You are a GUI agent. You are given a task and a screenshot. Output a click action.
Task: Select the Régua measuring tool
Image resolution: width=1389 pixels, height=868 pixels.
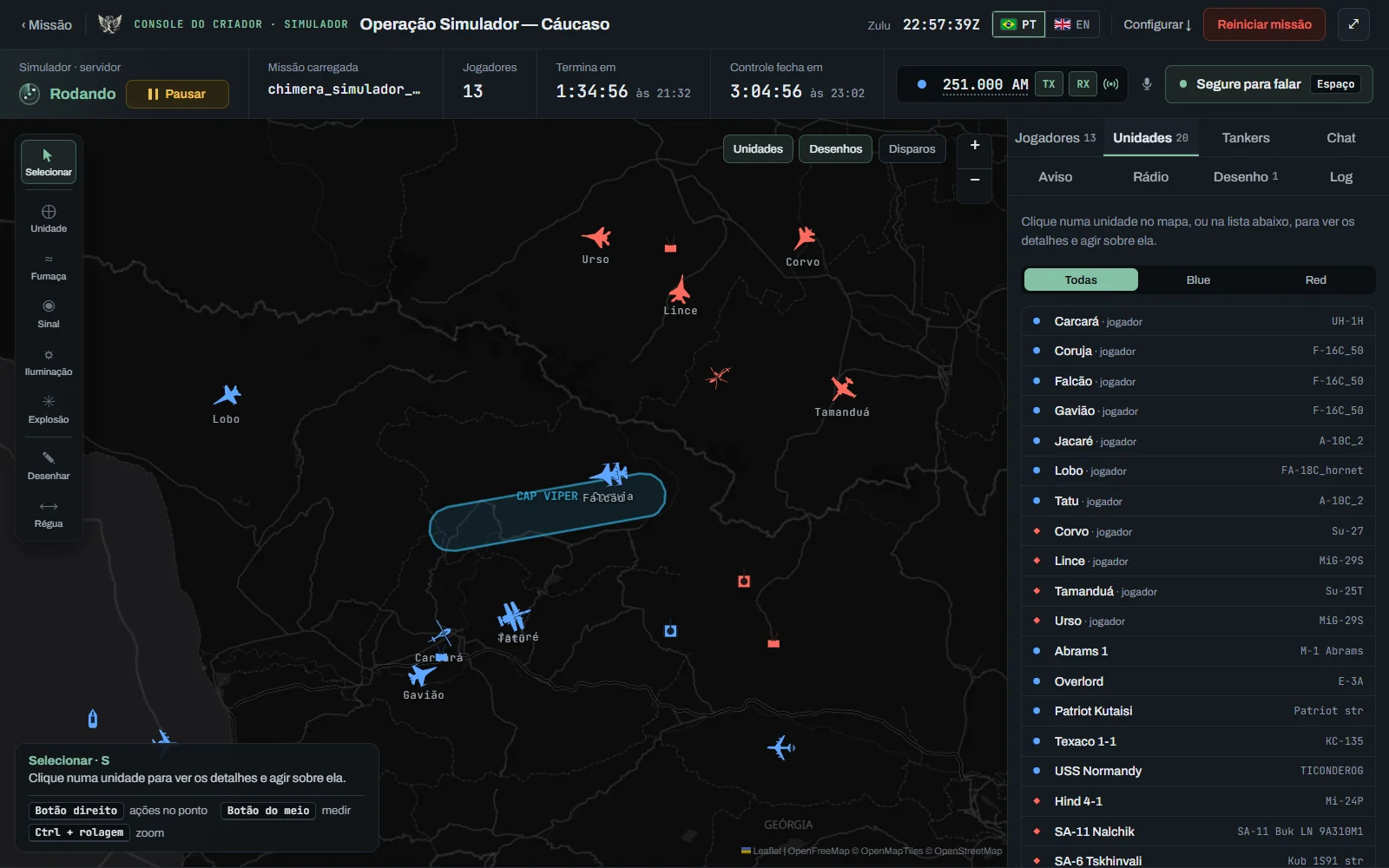[x=49, y=514]
